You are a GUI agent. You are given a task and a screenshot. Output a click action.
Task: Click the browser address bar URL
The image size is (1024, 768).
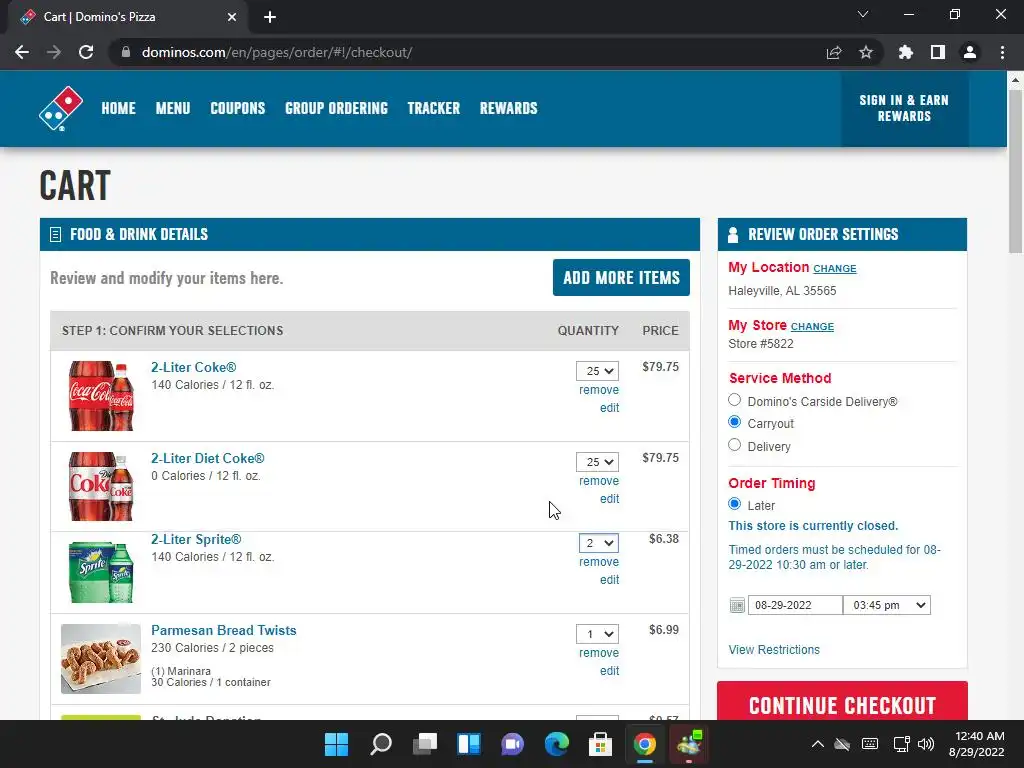(277, 52)
